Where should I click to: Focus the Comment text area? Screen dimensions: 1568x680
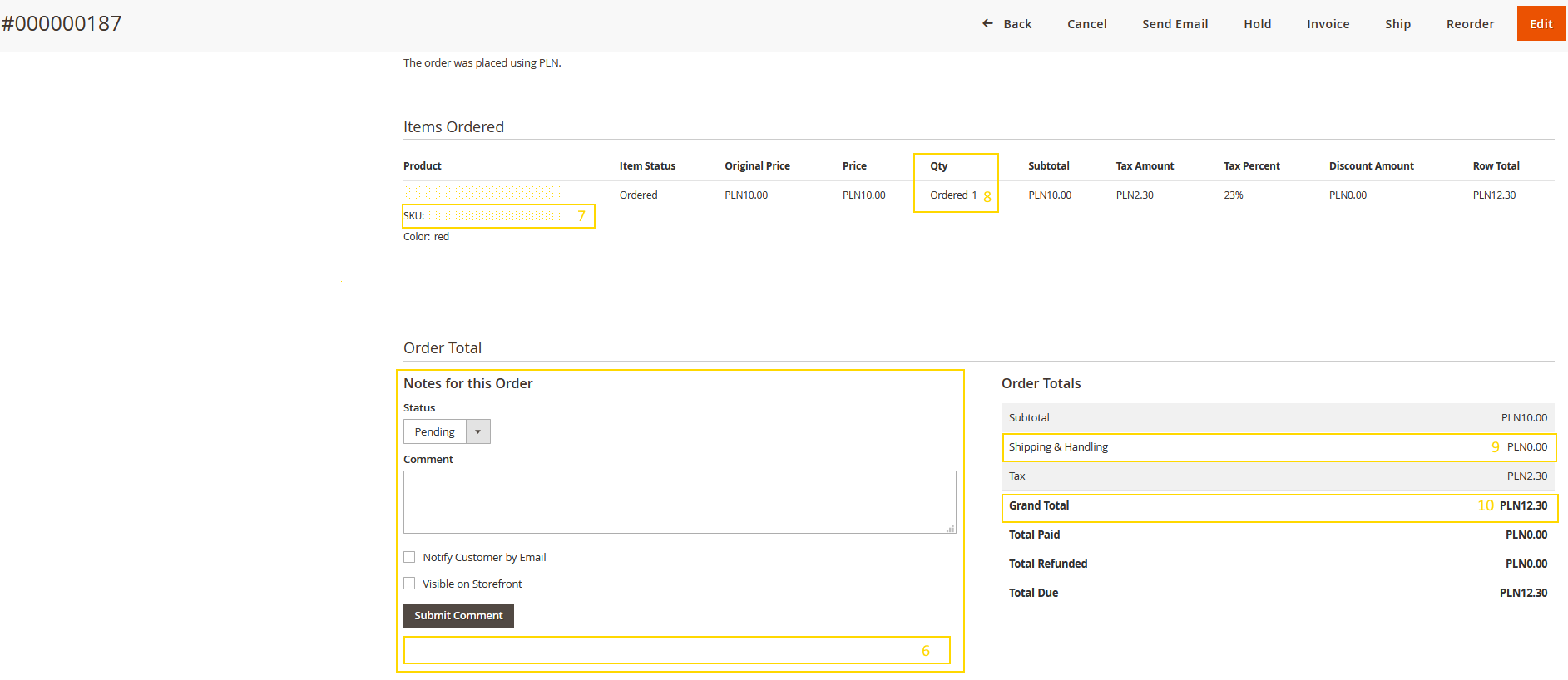(679, 501)
